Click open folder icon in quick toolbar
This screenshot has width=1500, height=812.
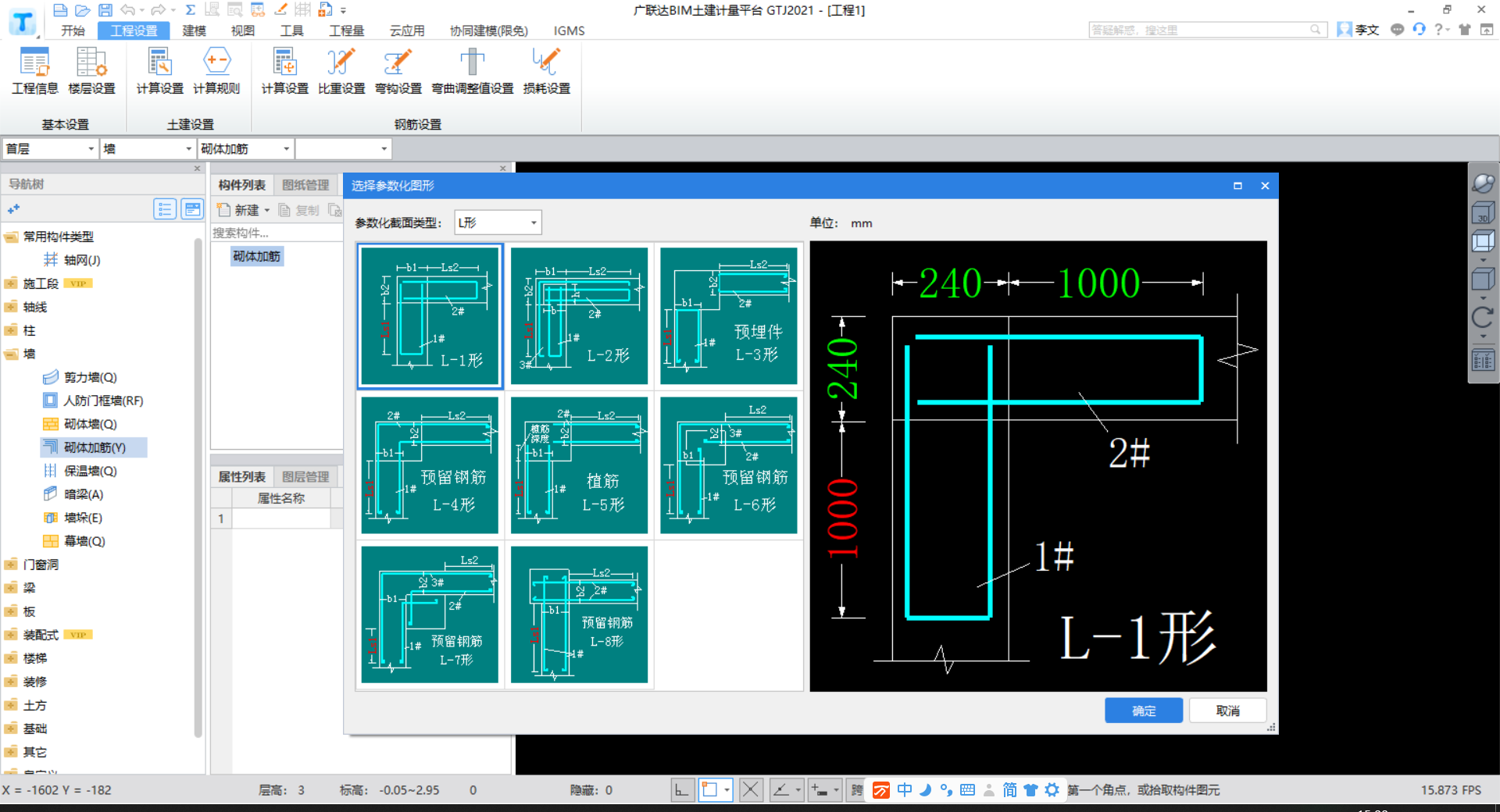click(x=83, y=10)
